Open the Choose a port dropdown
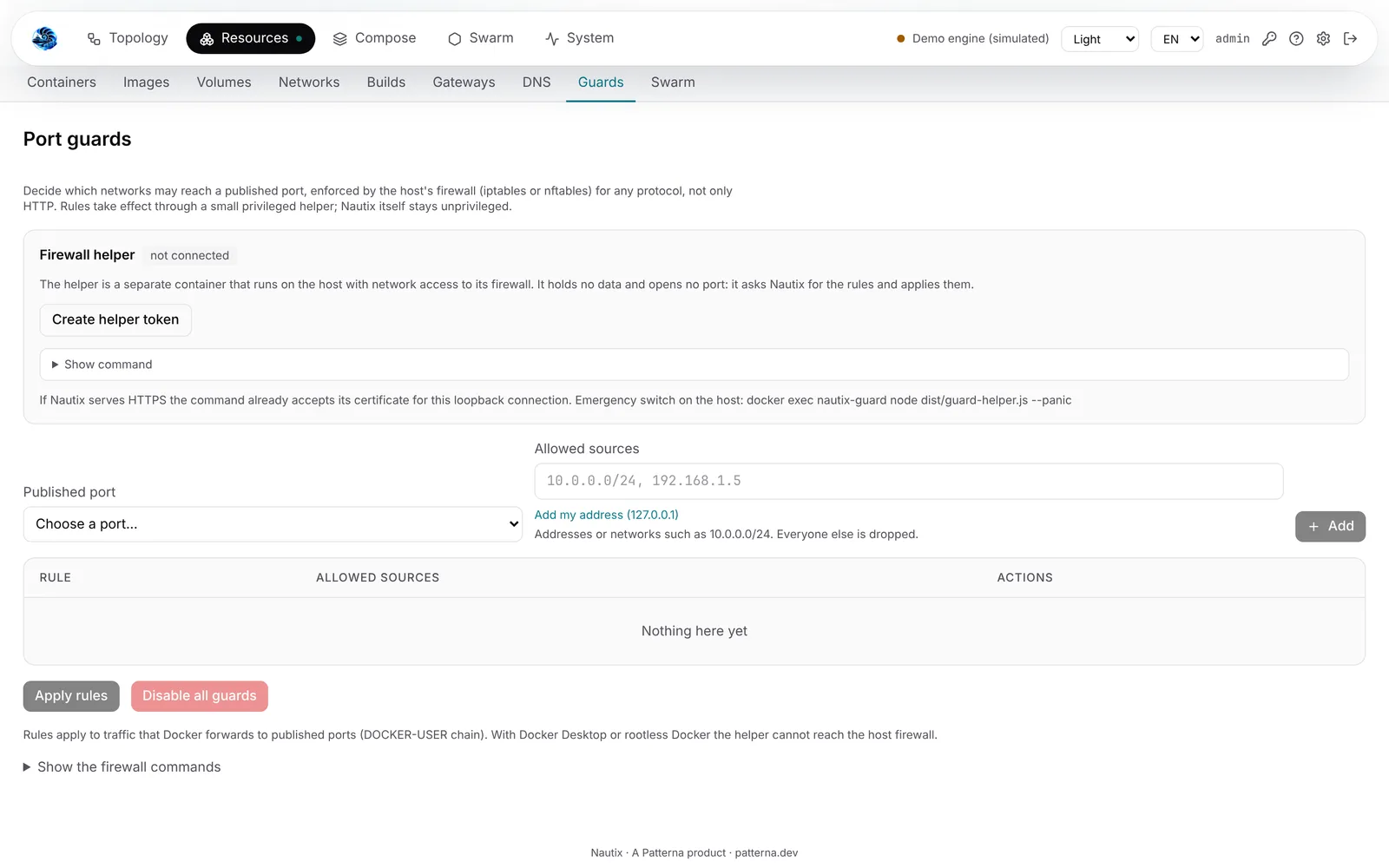This screenshot has width=1389, height=868. [x=273, y=524]
